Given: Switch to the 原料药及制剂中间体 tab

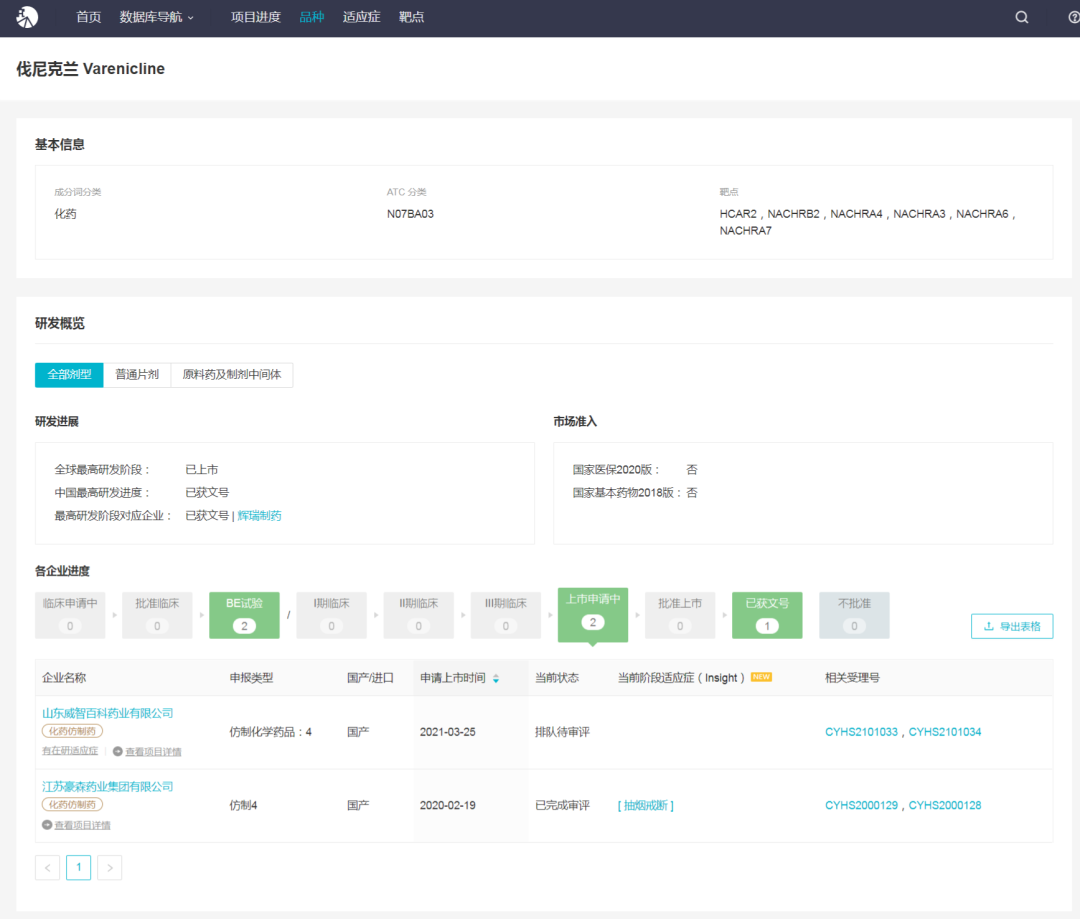Looking at the screenshot, I should click(232, 374).
